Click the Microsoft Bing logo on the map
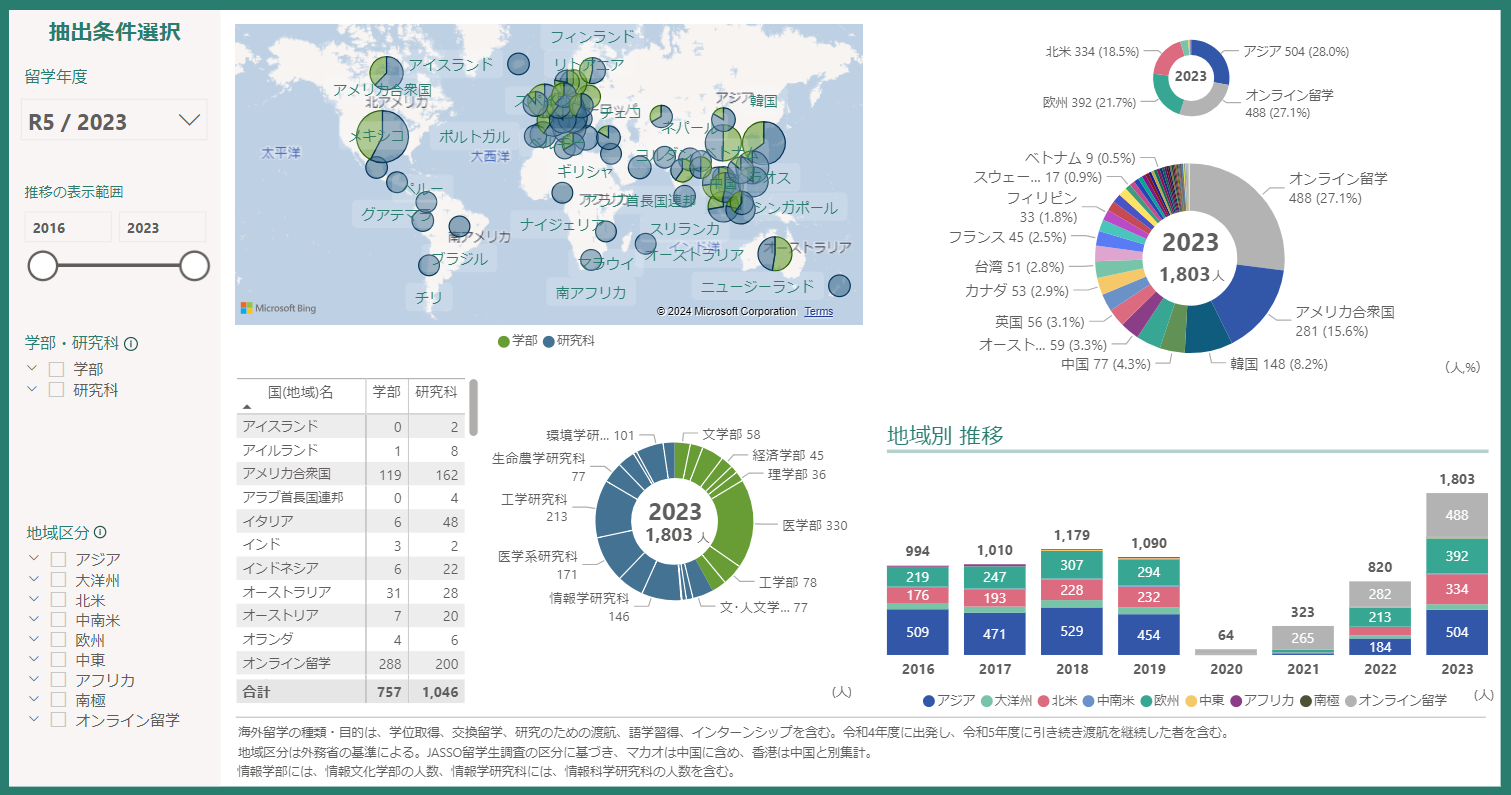Image resolution: width=1511 pixels, height=795 pixels. tap(278, 308)
